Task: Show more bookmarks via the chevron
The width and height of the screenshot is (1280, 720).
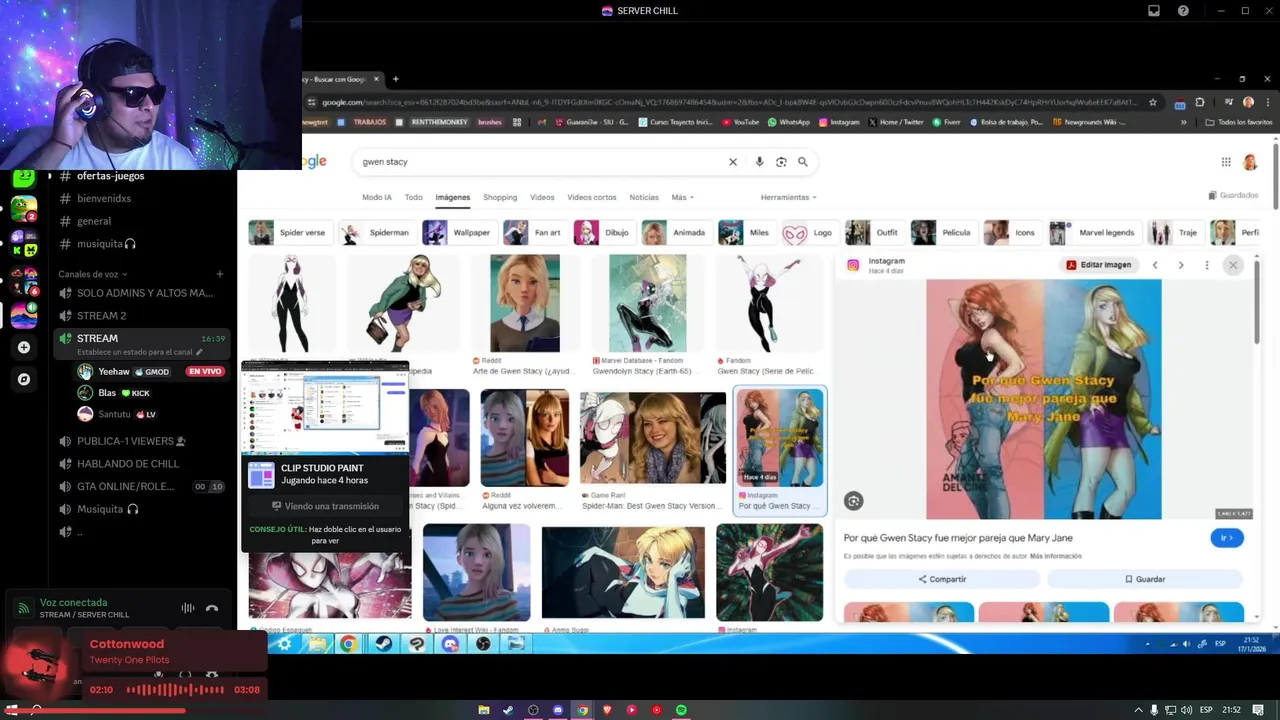Action: (x=1183, y=122)
